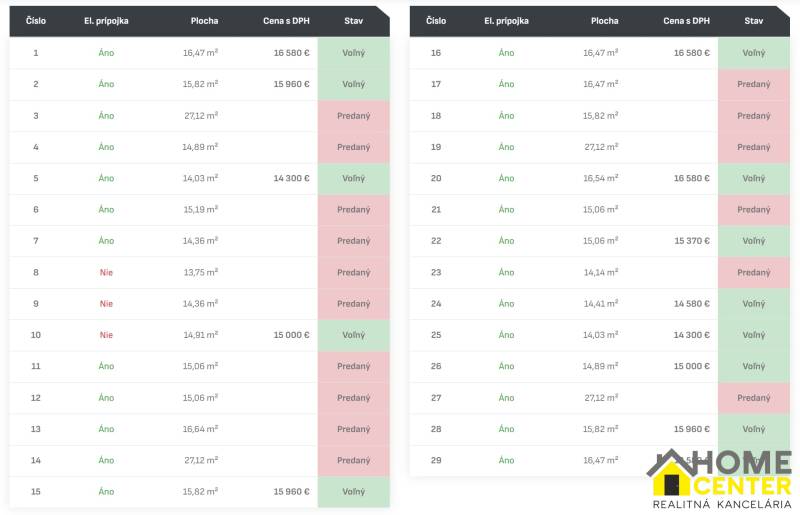Click the Predaný status for plot 17
This screenshot has height=515, width=800.
[753, 84]
